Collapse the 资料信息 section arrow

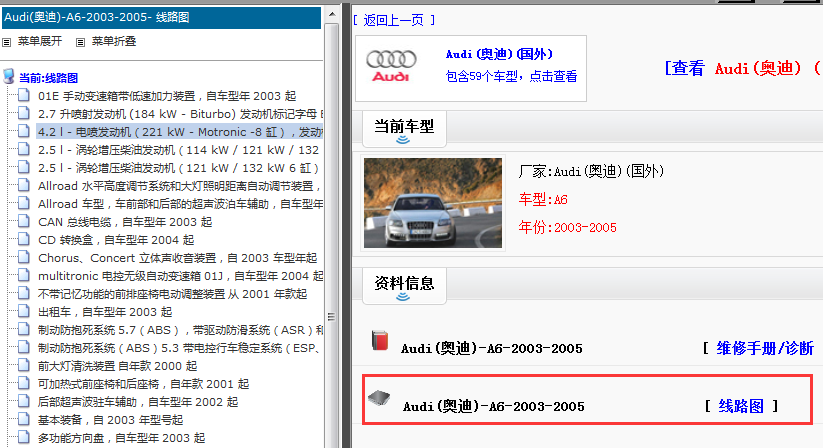403,297
